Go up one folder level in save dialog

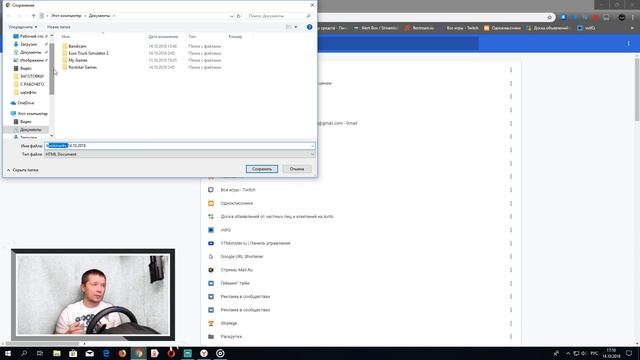tap(33, 16)
